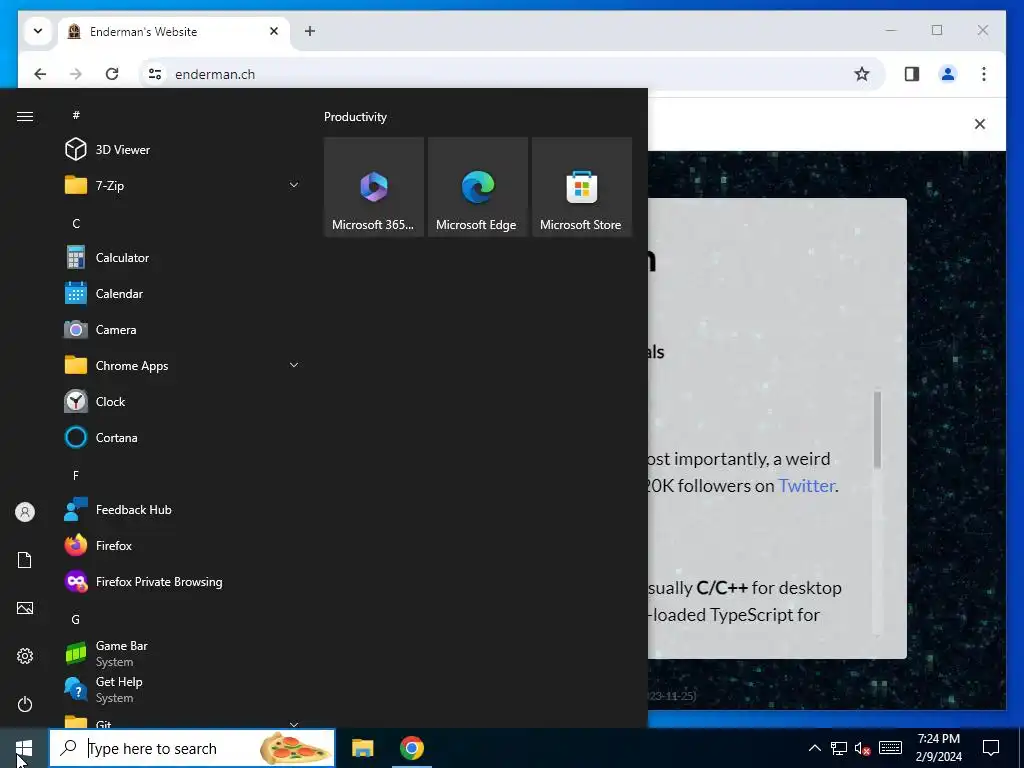
Task: Launch Firefox from the Start menu
Action: (x=183, y=545)
